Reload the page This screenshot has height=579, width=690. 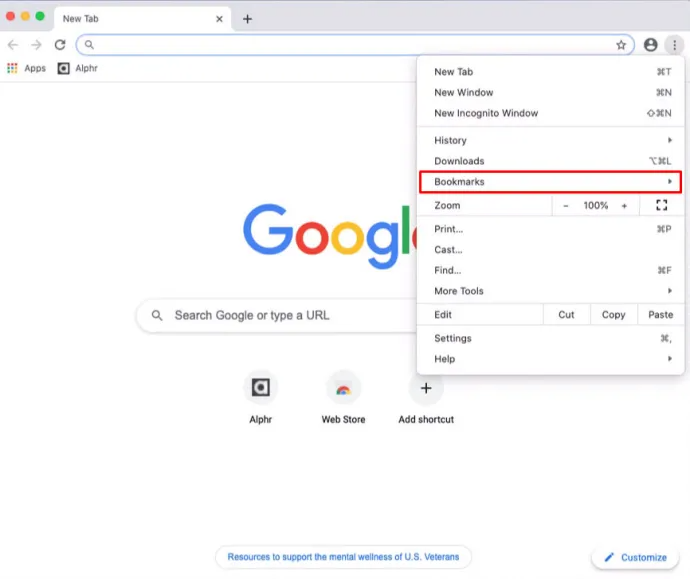click(60, 45)
